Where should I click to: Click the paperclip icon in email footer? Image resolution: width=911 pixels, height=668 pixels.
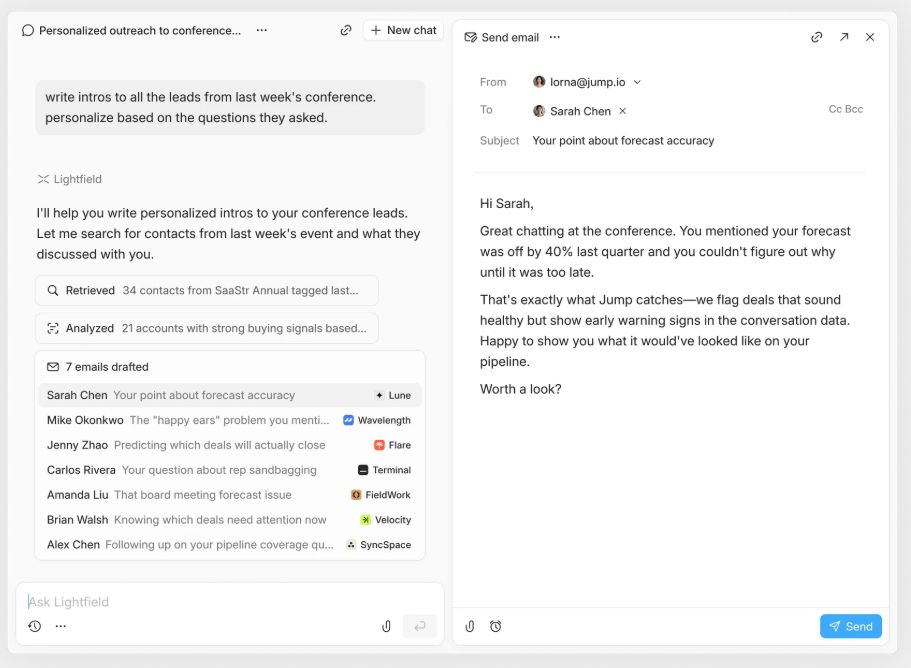470,626
